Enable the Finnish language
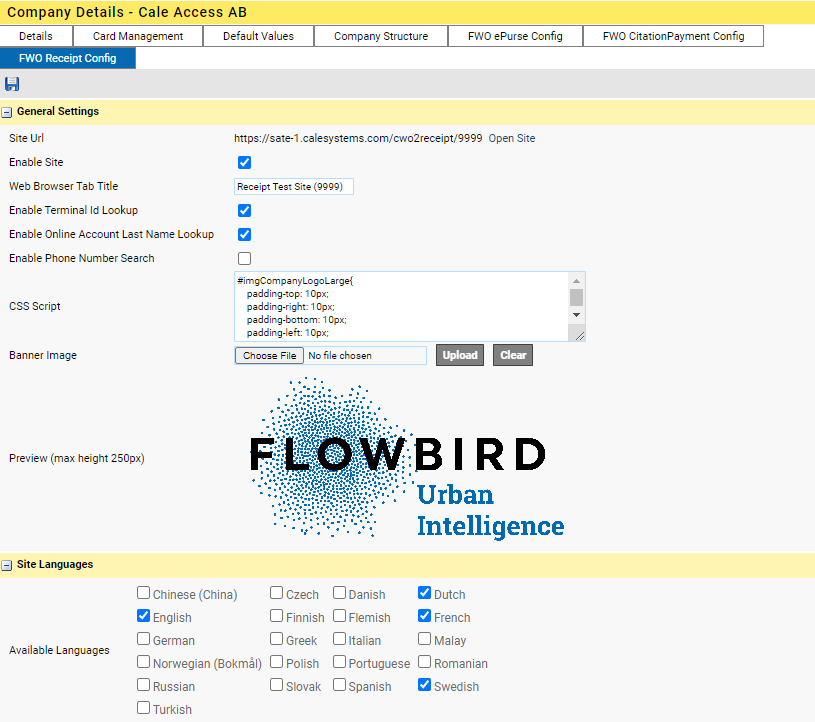 click(277, 616)
